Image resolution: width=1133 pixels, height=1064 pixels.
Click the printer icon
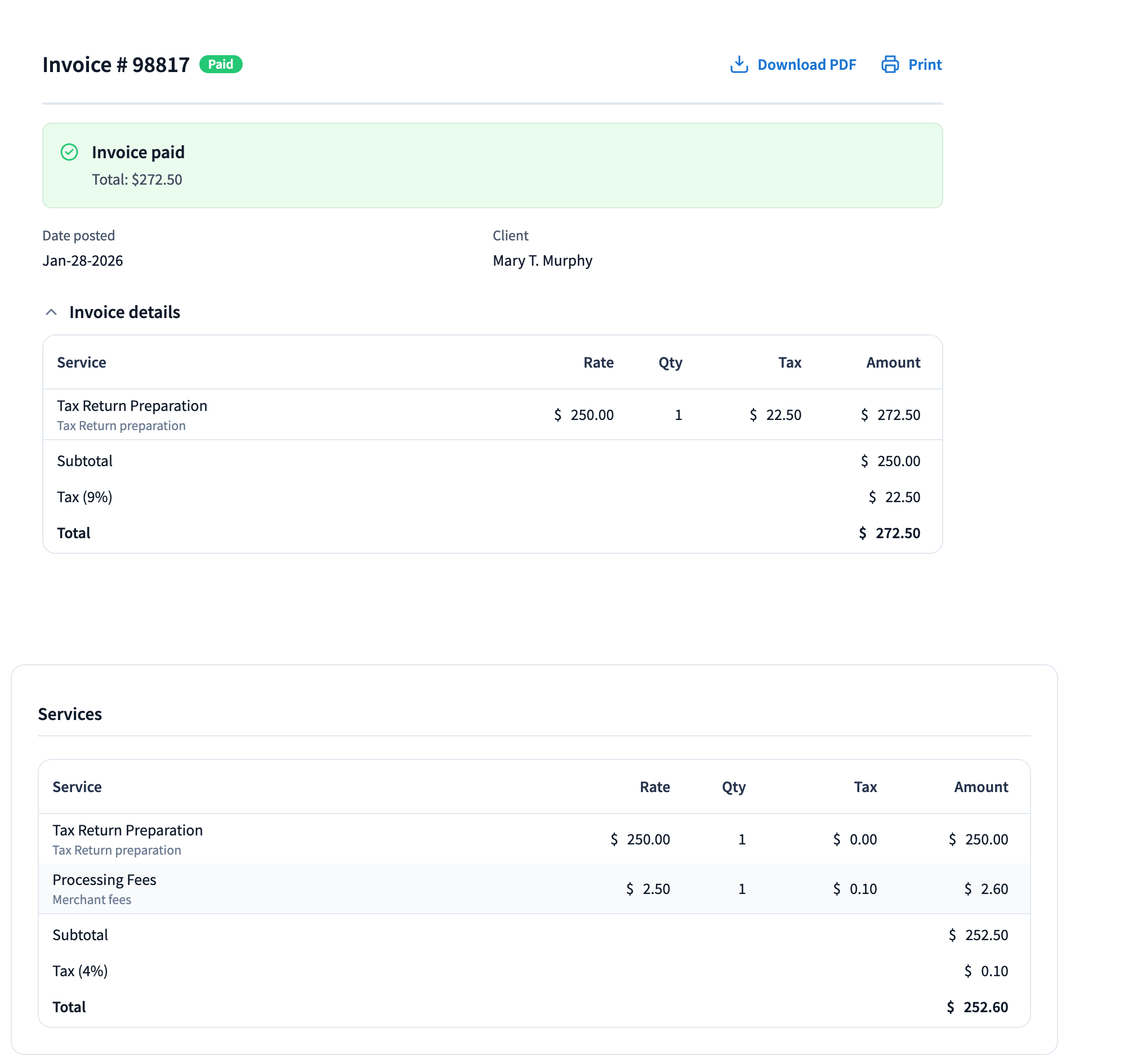pyautogui.click(x=890, y=64)
